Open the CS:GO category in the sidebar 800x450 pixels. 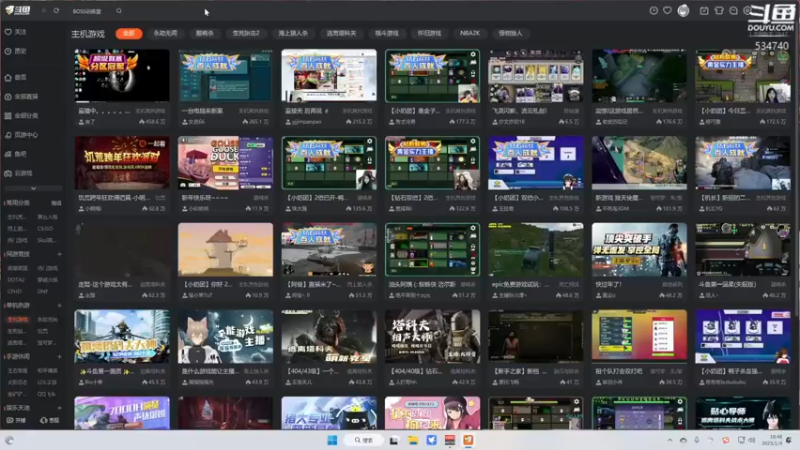click(x=45, y=229)
